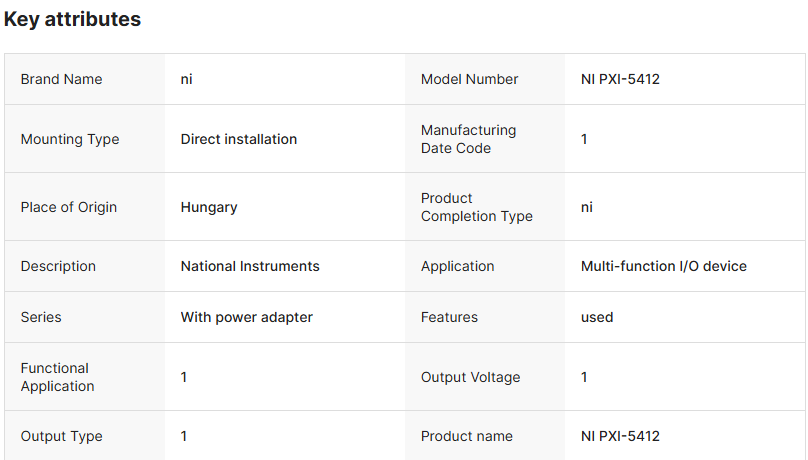The width and height of the screenshot is (808, 460).
Task: Click the Product Completion Type label
Action: pyautogui.click(x=476, y=207)
